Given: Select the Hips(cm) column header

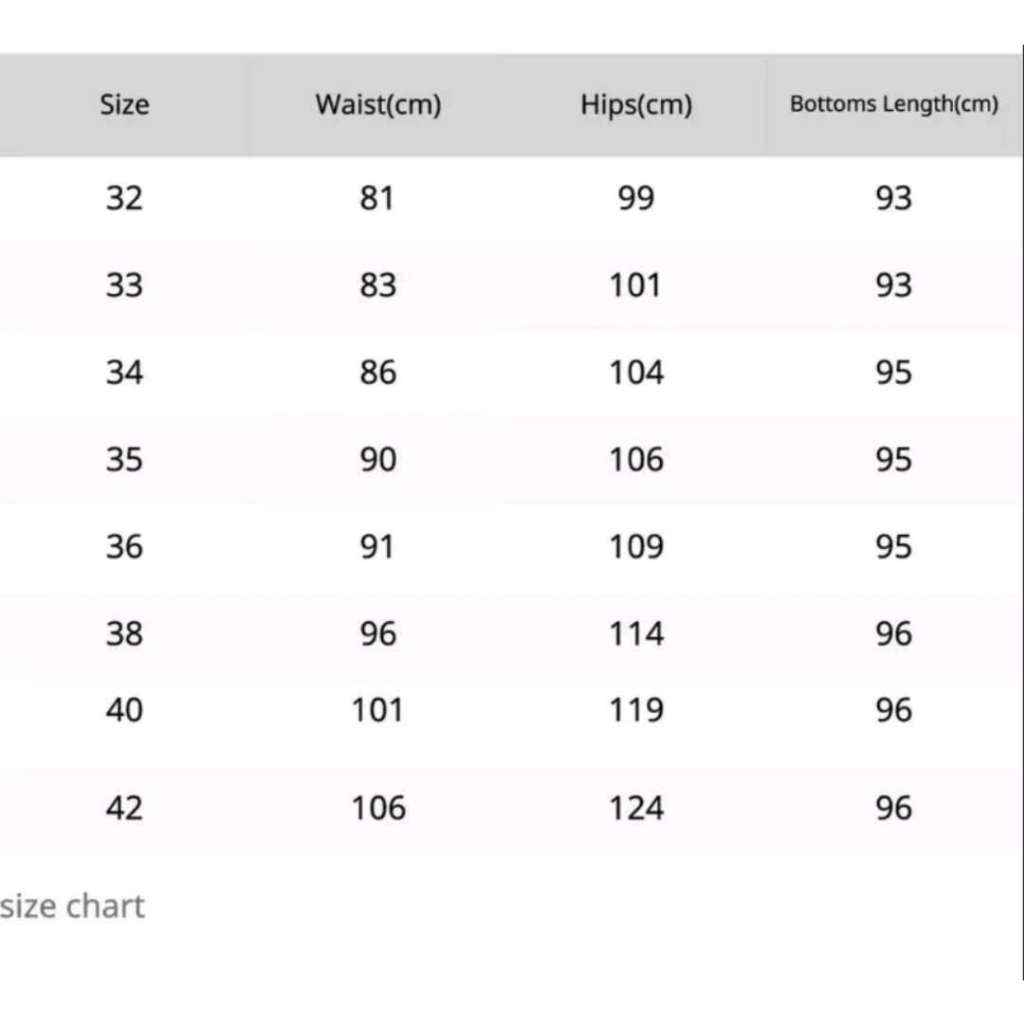Looking at the screenshot, I should click(x=636, y=104).
